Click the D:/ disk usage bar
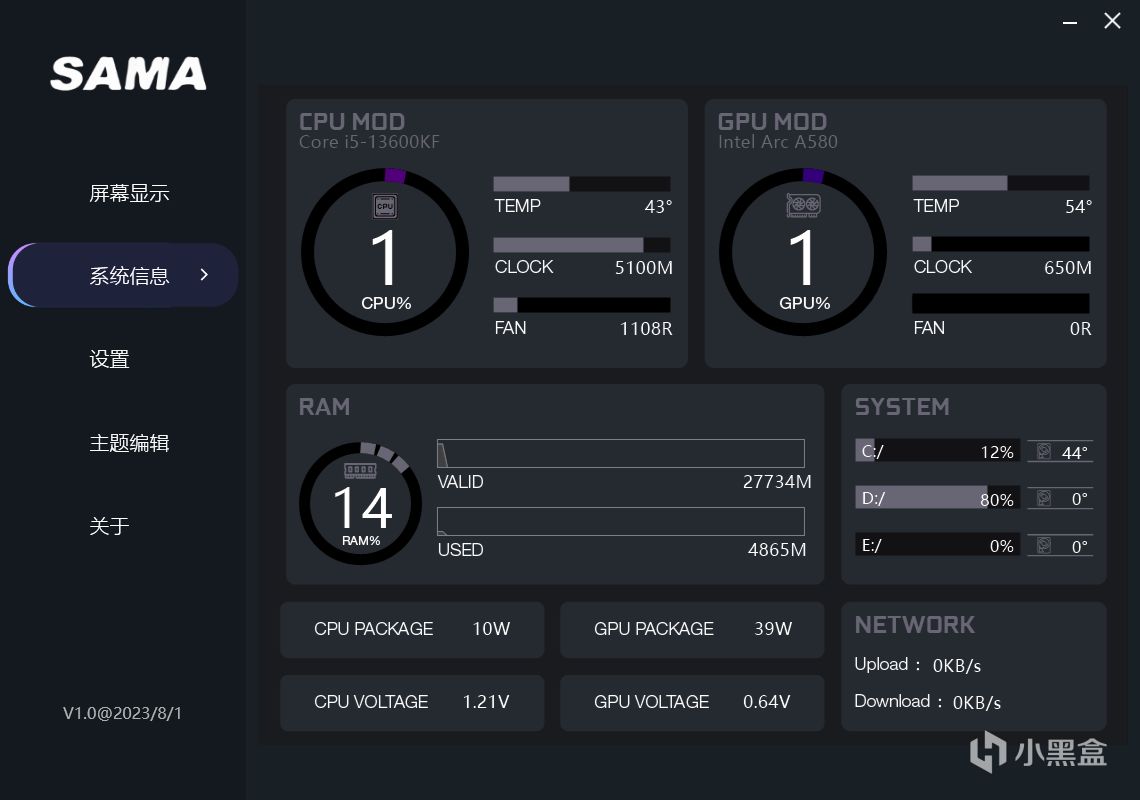 pyautogui.click(x=937, y=497)
